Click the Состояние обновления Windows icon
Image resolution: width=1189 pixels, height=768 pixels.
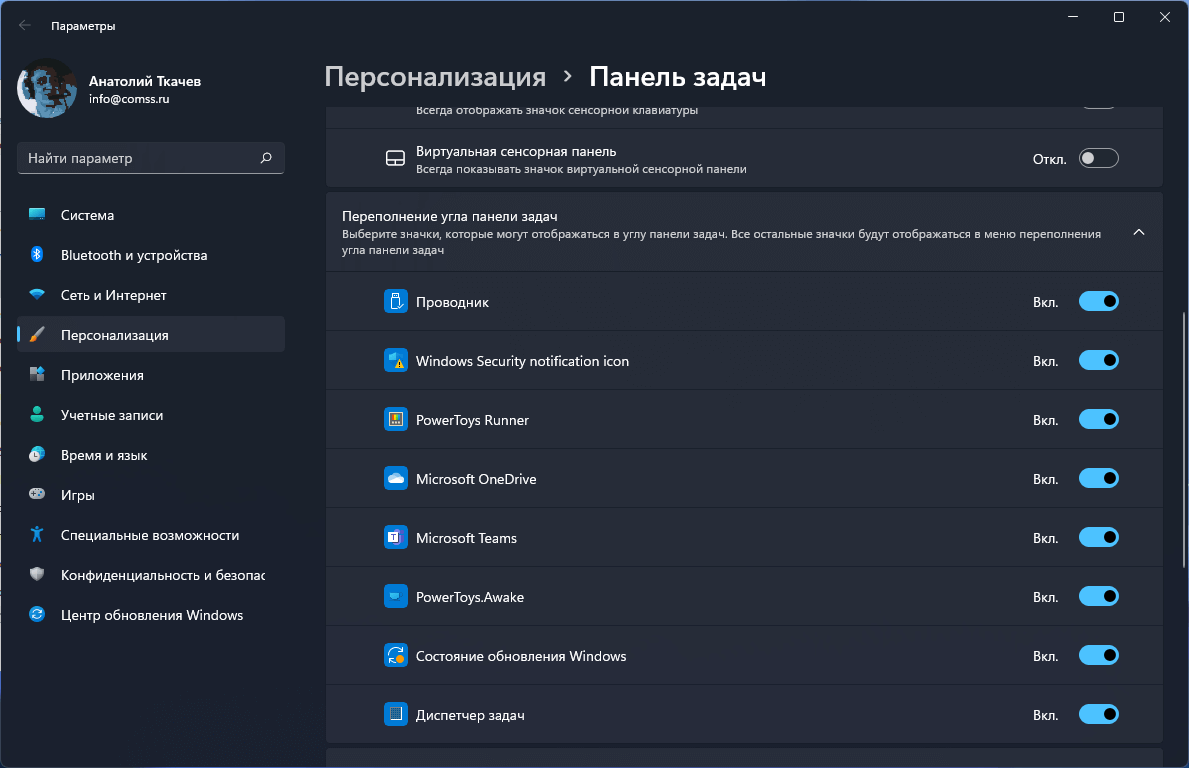click(396, 655)
